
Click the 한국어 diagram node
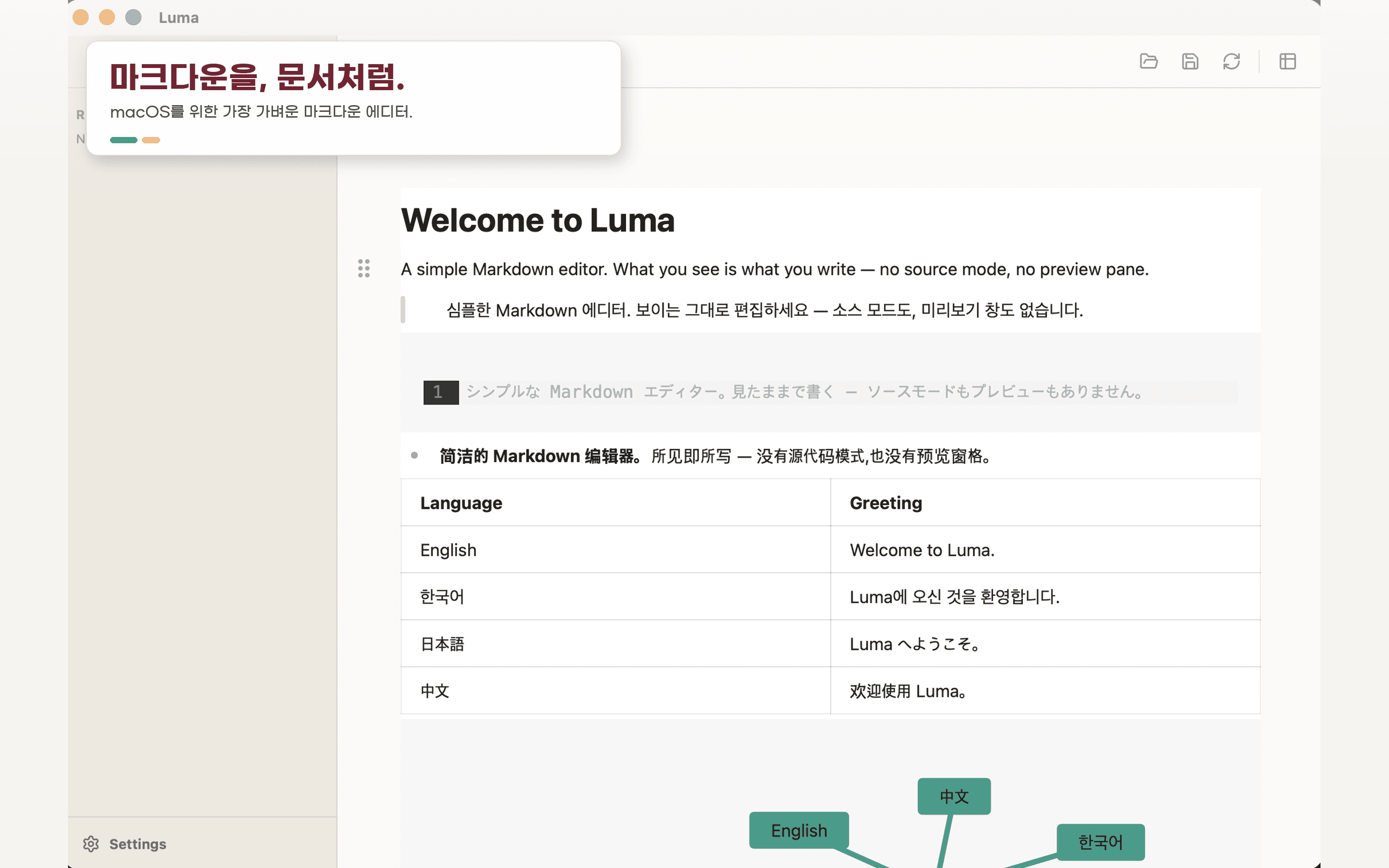click(1100, 842)
